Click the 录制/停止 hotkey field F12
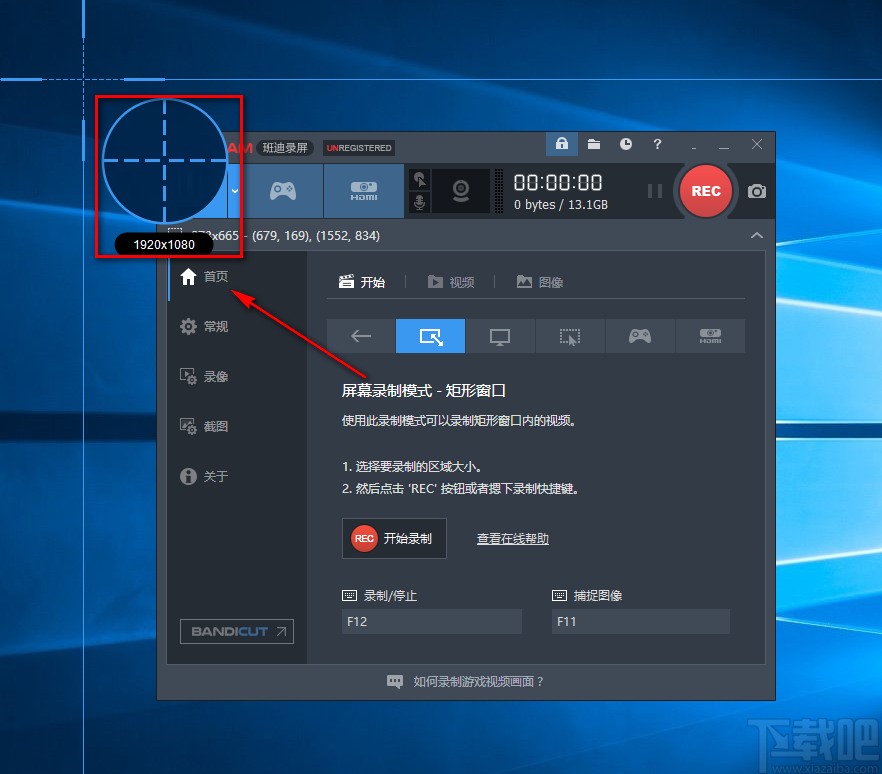882x774 pixels. pyautogui.click(x=432, y=622)
